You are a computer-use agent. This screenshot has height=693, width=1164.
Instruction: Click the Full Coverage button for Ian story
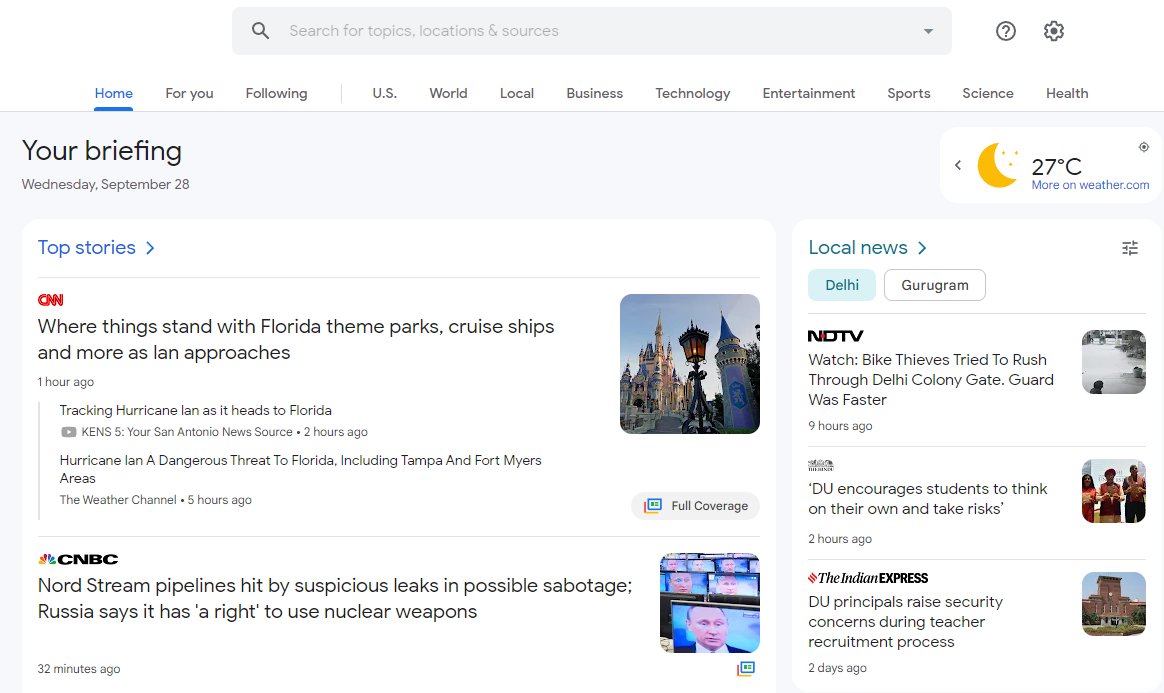pyautogui.click(x=696, y=506)
